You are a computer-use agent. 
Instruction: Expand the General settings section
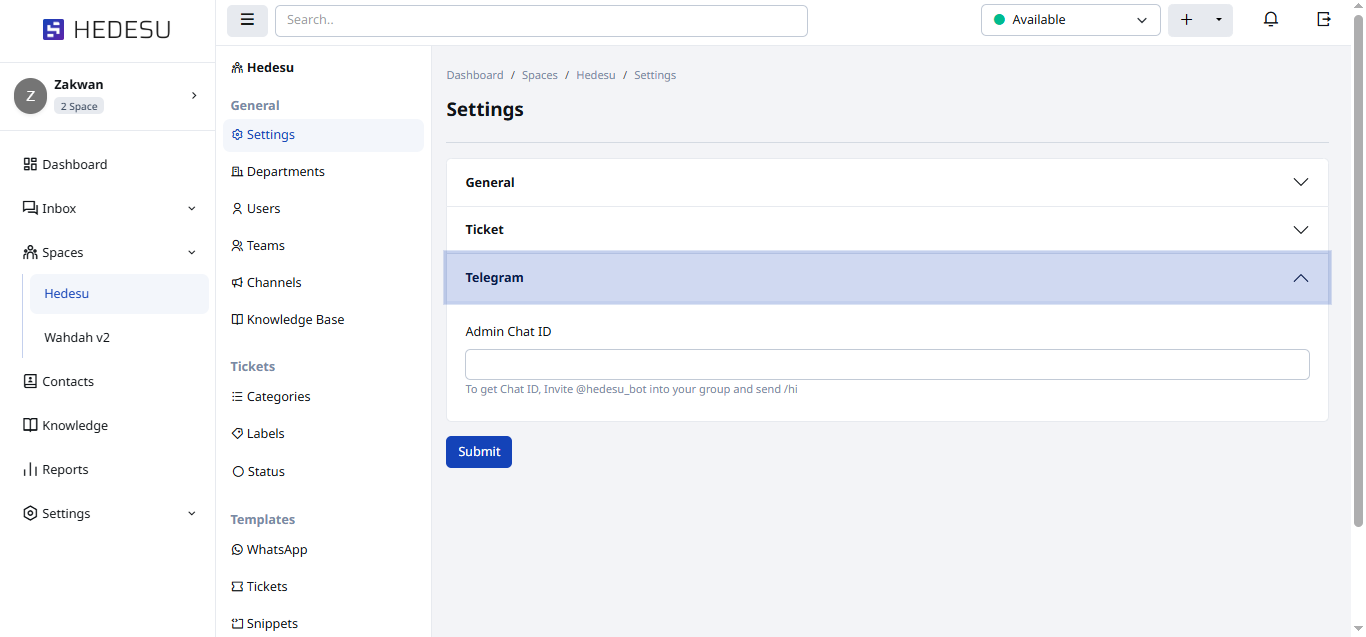click(886, 183)
